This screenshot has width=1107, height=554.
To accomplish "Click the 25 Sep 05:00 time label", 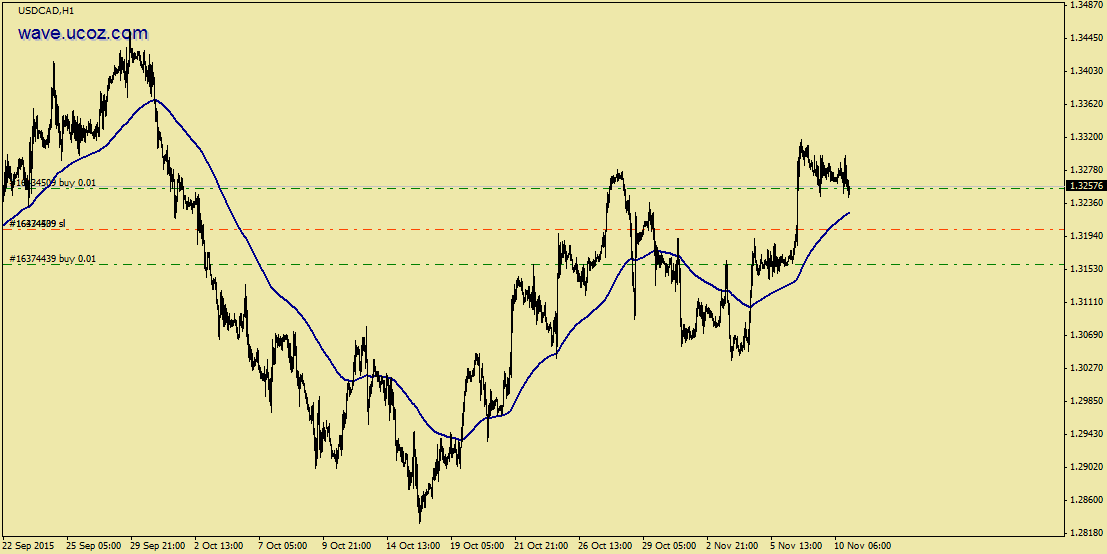I will click(94, 546).
